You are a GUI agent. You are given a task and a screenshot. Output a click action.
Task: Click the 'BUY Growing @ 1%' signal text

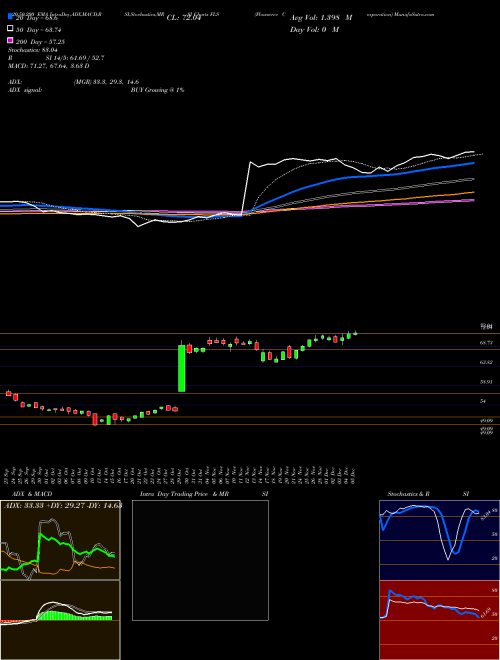(x=157, y=90)
